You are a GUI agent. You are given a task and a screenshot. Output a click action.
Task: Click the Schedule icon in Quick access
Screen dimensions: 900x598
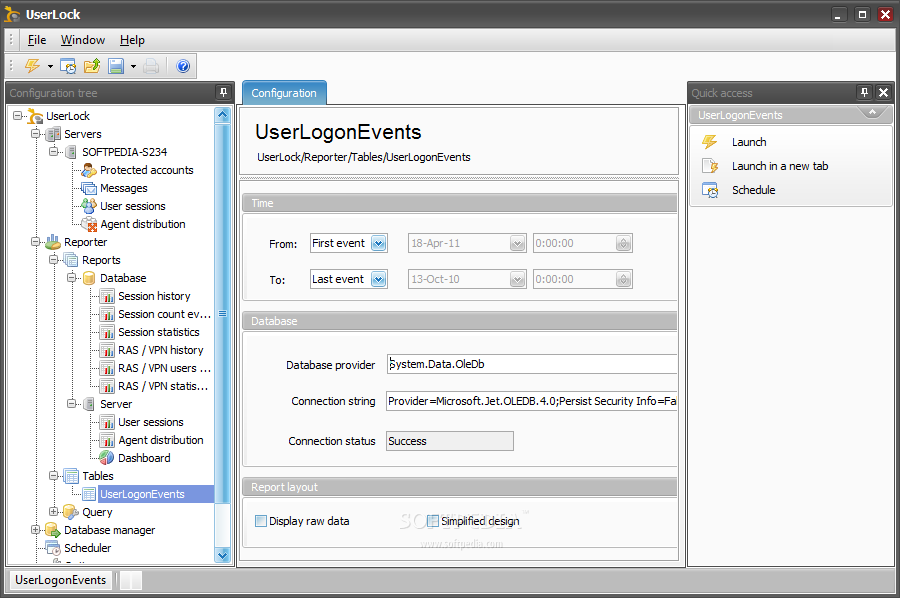pyautogui.click(x=710, y=190)
